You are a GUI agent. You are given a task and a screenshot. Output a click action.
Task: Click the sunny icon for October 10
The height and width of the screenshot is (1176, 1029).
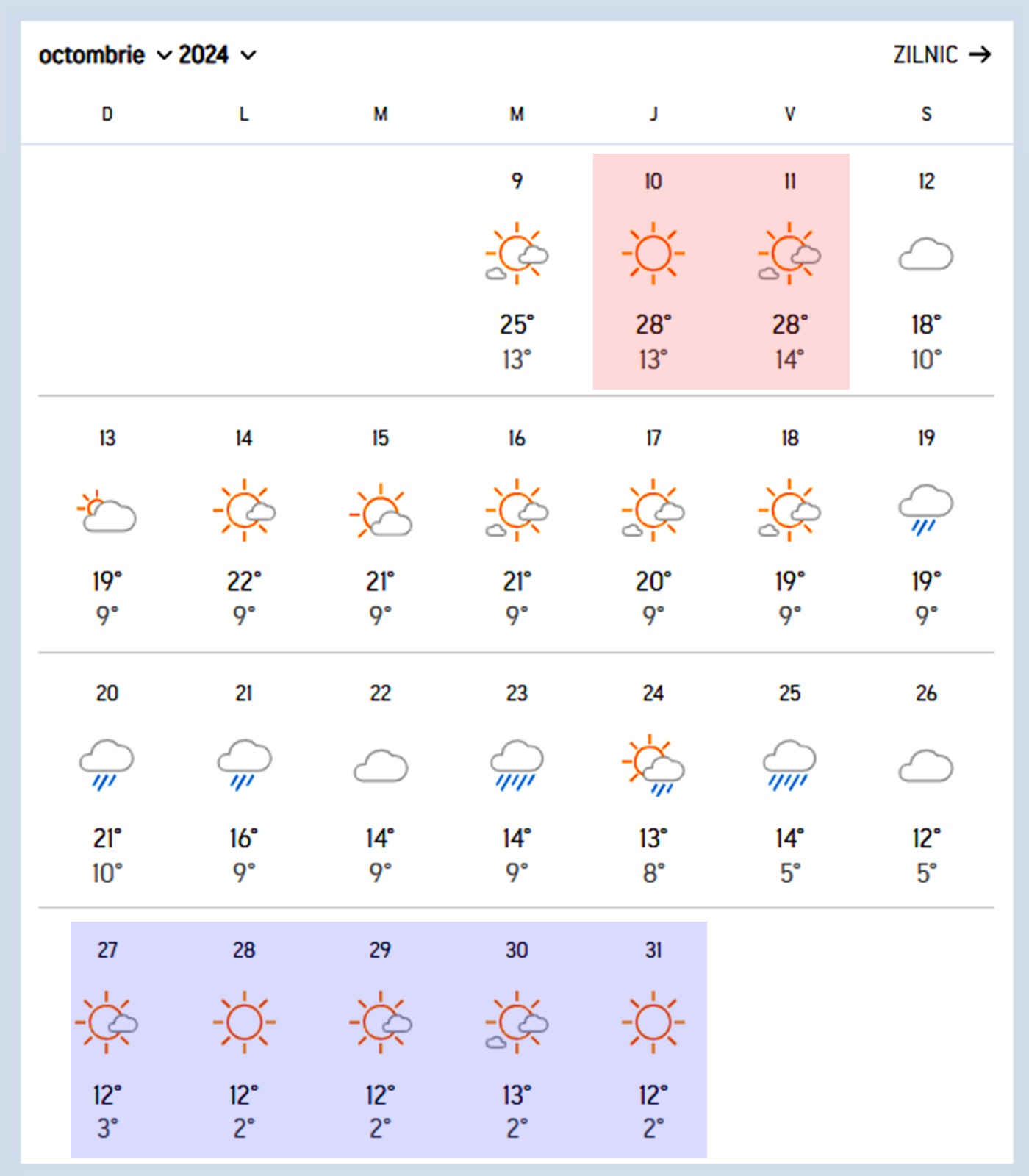pos(653,254)
